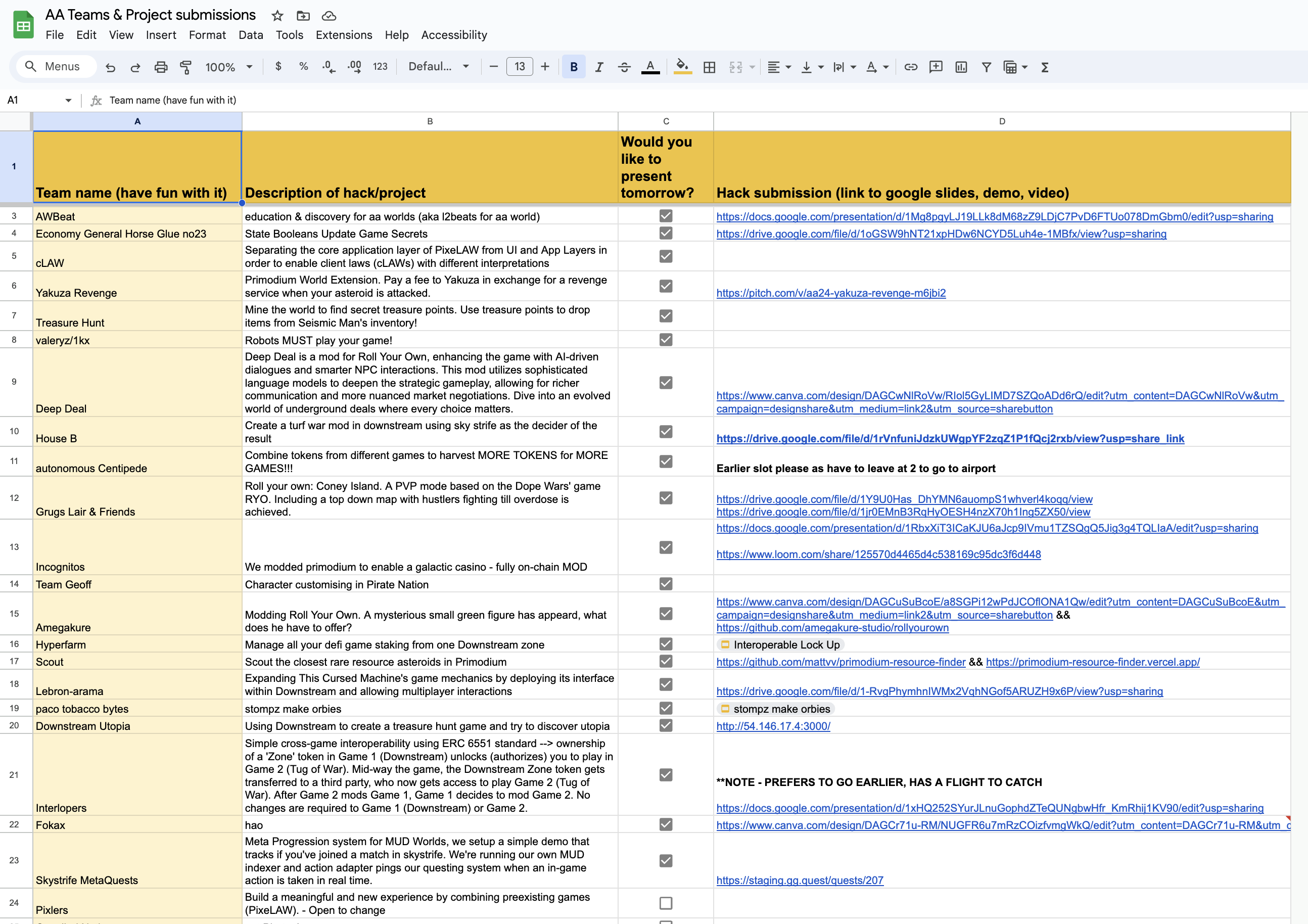Check the Pixlers present checkbox
1308x924 pixels.
(x=666, y=903)
